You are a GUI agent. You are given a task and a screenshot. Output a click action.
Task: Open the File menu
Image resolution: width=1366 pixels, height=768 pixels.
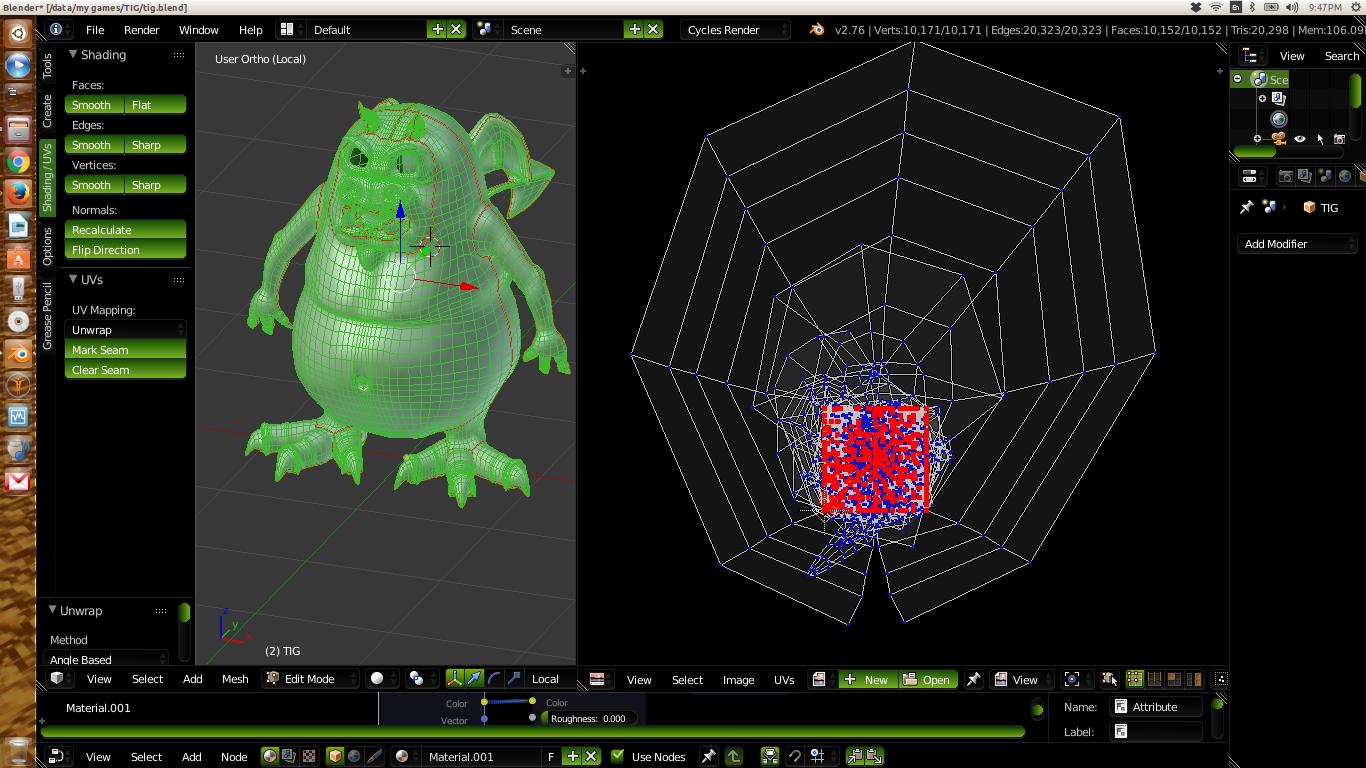coord(95,29)
